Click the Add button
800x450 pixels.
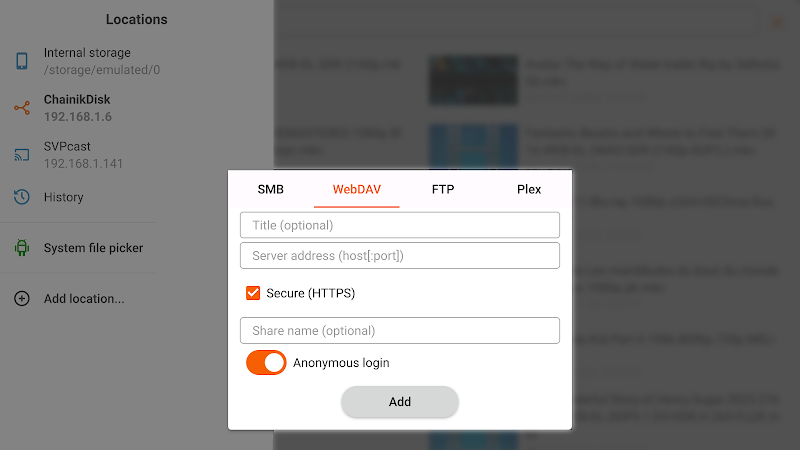[399, 402]
